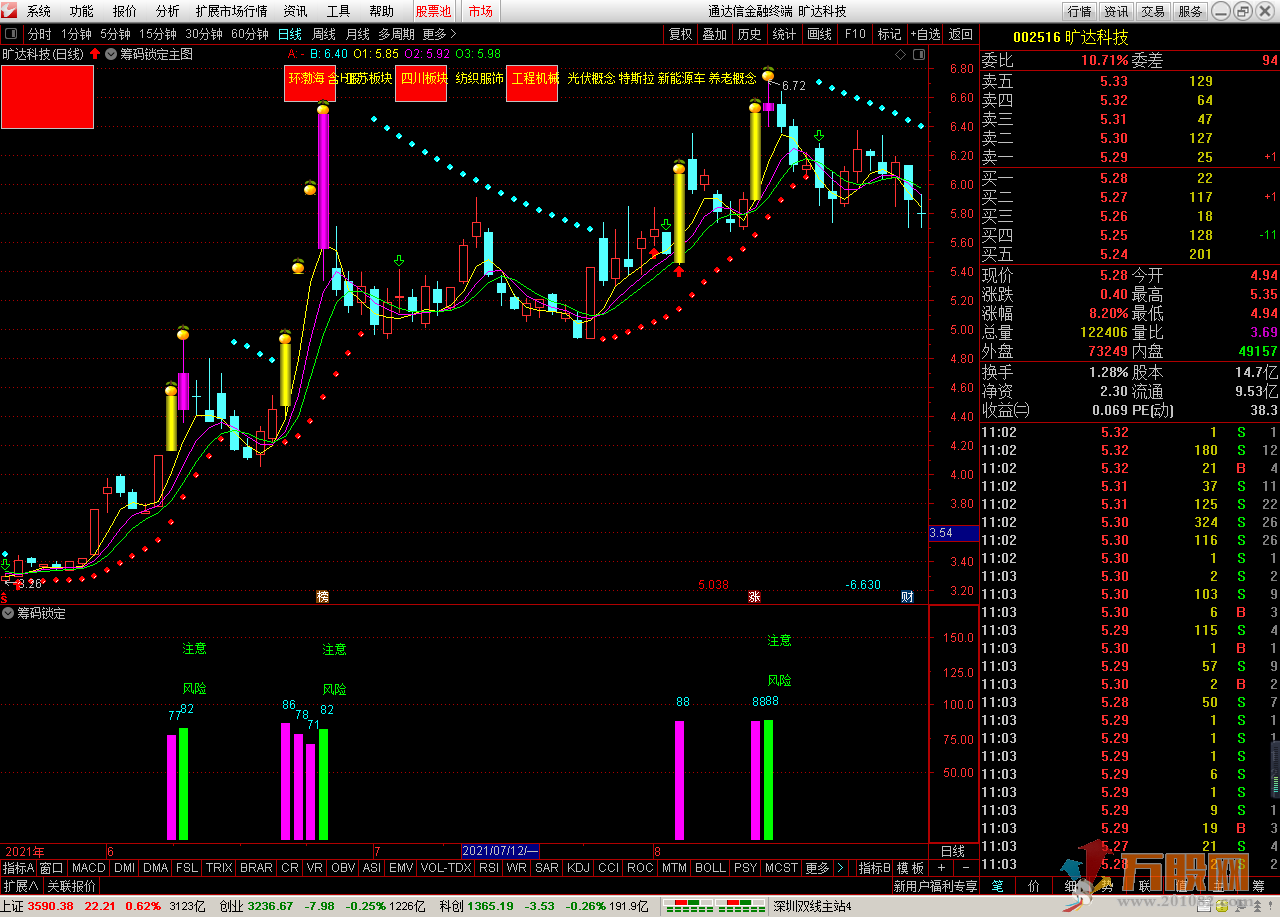Toggle 叠加 overlay option
The image size is (1280, 918).
714,34
